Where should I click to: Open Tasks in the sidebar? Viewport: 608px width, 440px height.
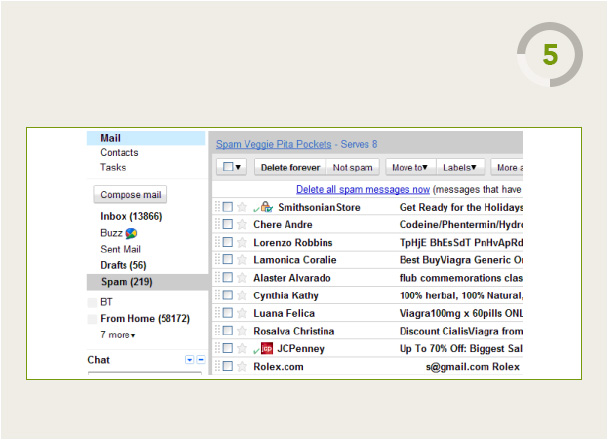click(113, 167)
